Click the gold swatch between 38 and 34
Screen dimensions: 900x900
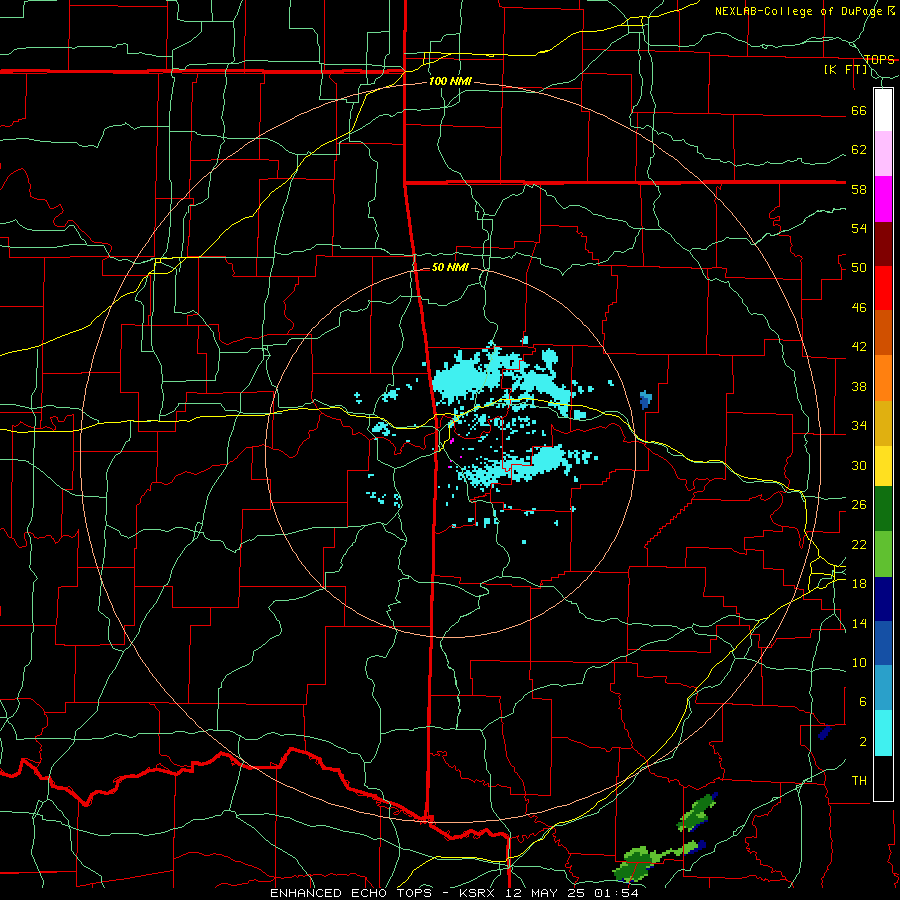[x=883, y=423]
